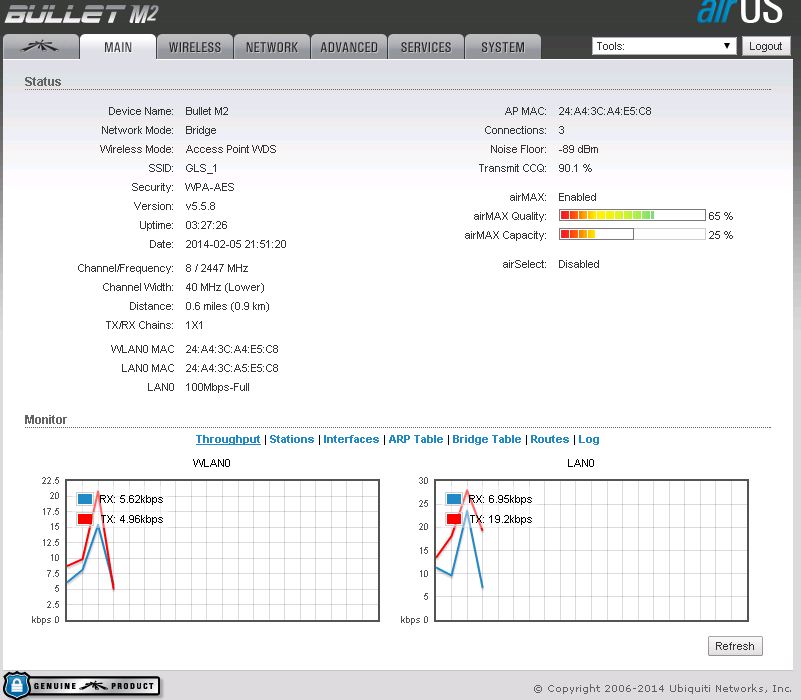Click the LAN0 chart title

(581, 463)
